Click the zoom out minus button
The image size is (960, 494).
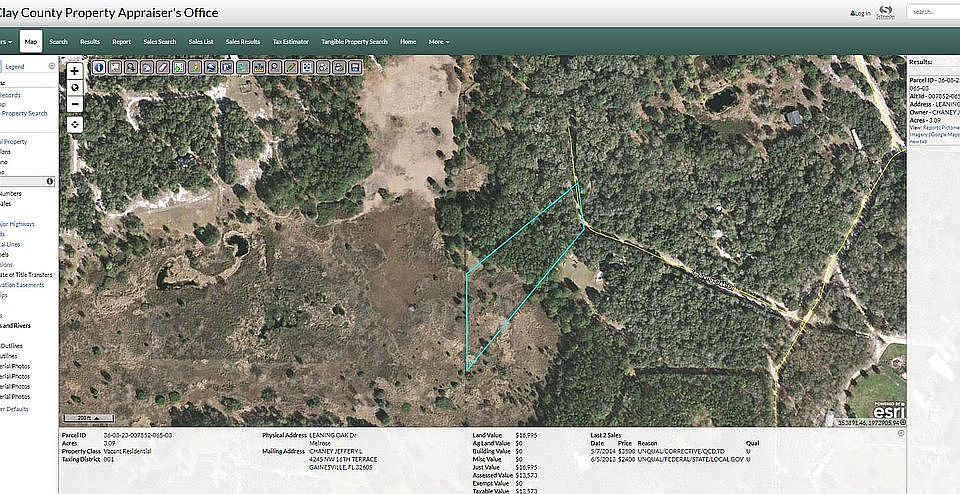pos(75,103)
